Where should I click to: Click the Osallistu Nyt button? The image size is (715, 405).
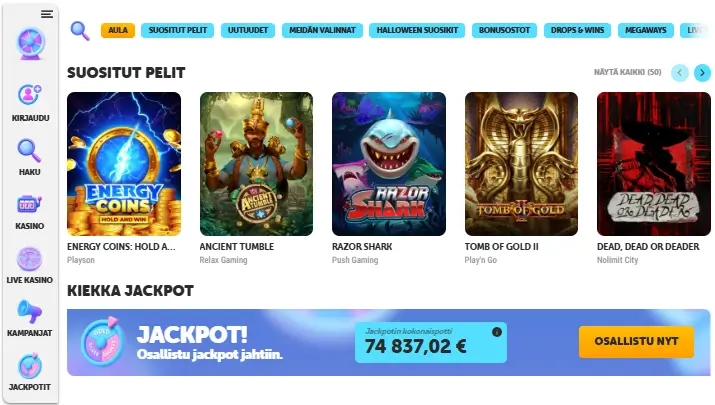pos(636,341)
